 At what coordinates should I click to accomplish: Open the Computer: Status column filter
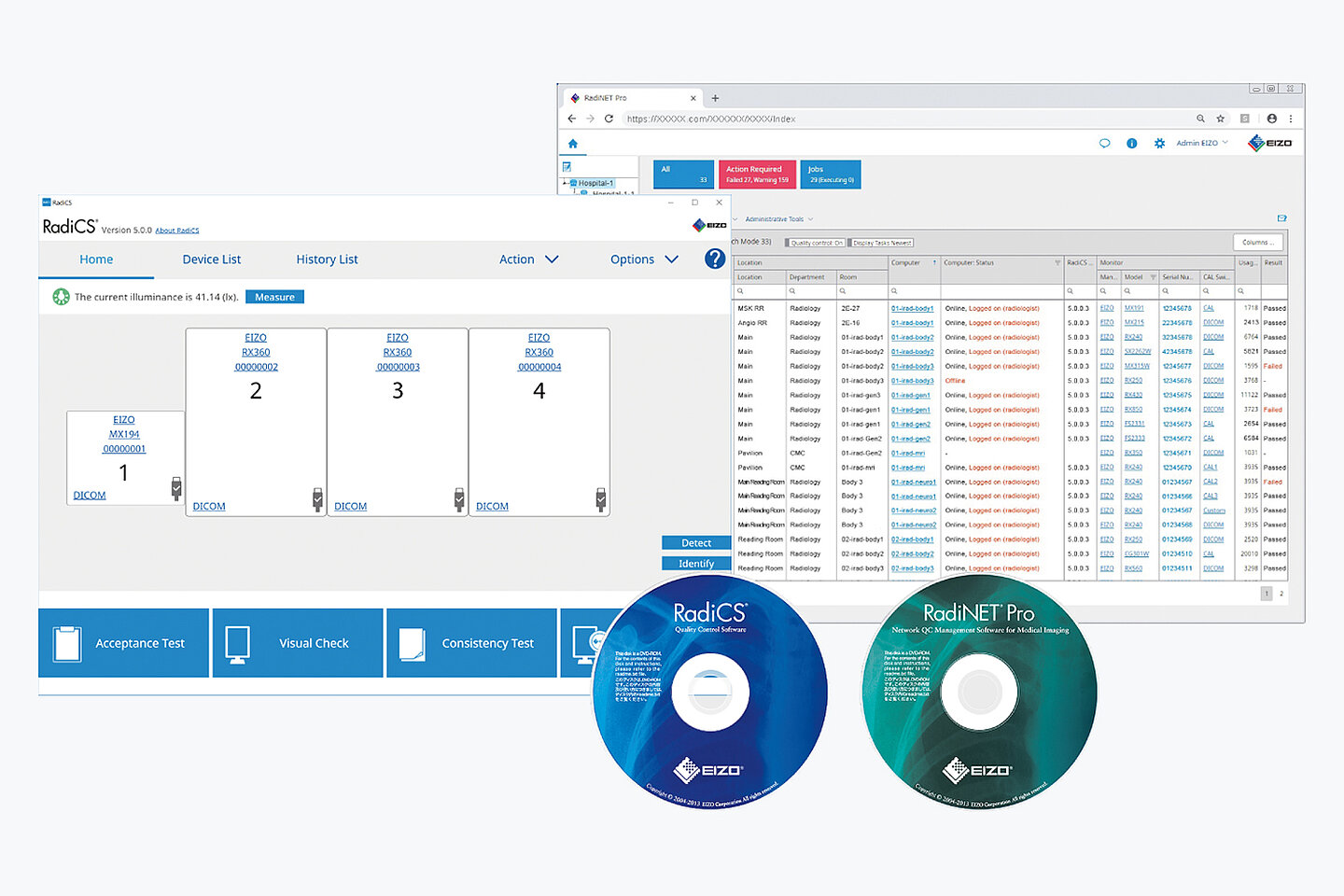click(x=1057, y=263)
